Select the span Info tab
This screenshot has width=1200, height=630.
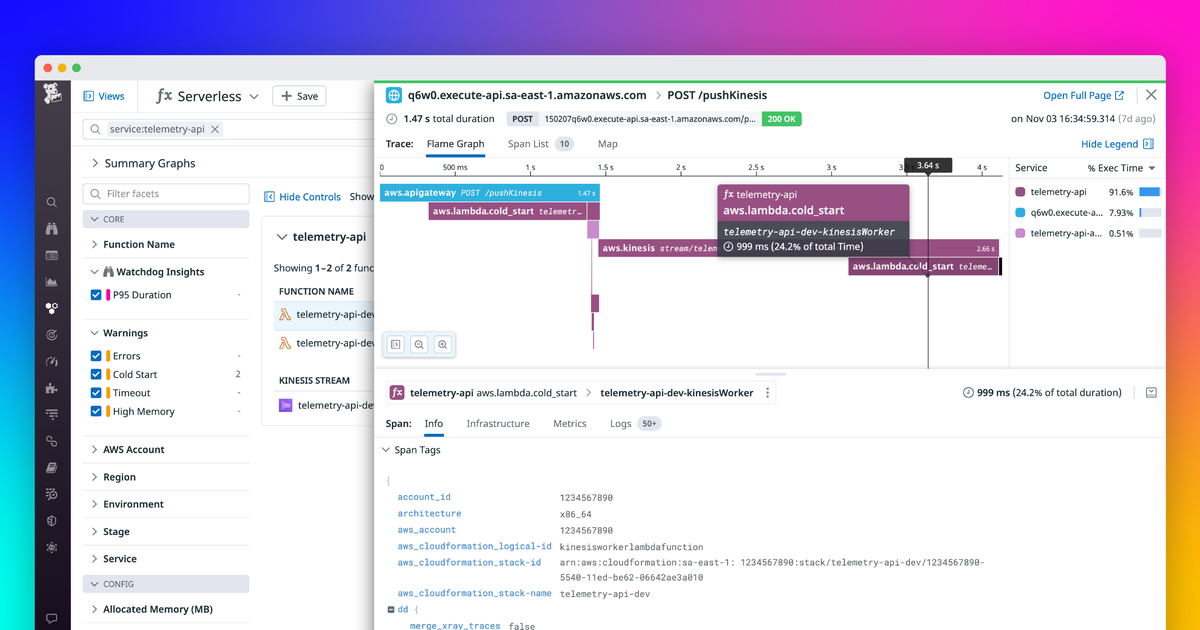pos(434,424)
